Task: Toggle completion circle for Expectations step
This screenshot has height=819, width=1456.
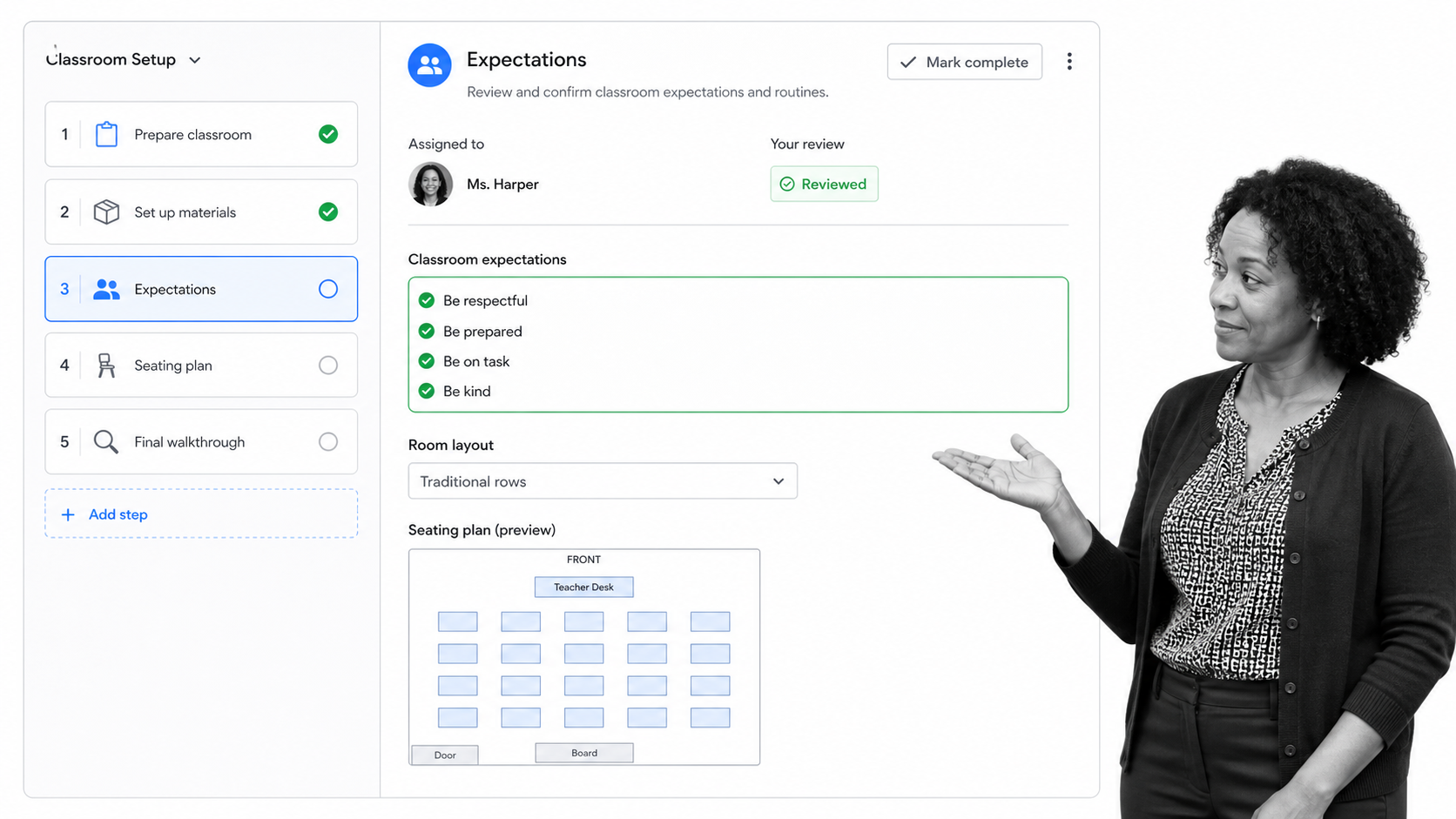Action: coord(328,289)
